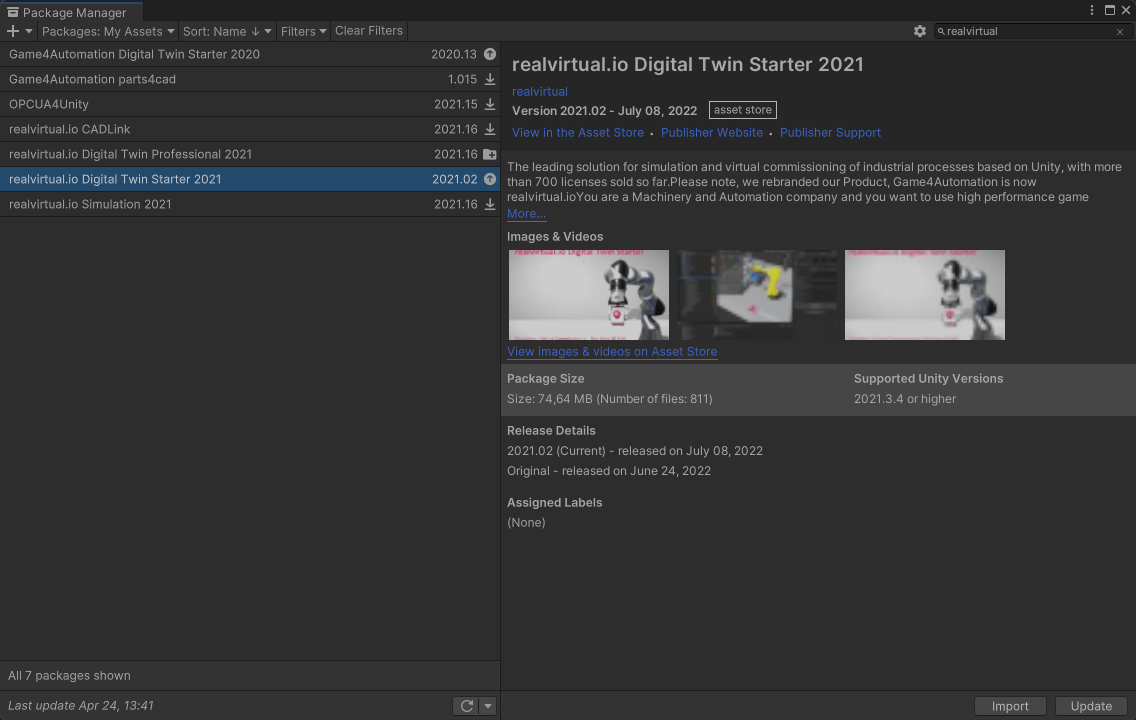This screenshot has height=720, width=1136.
Task: Click update icon for Game4Automation Starter 2020
Action: point(490,54)
